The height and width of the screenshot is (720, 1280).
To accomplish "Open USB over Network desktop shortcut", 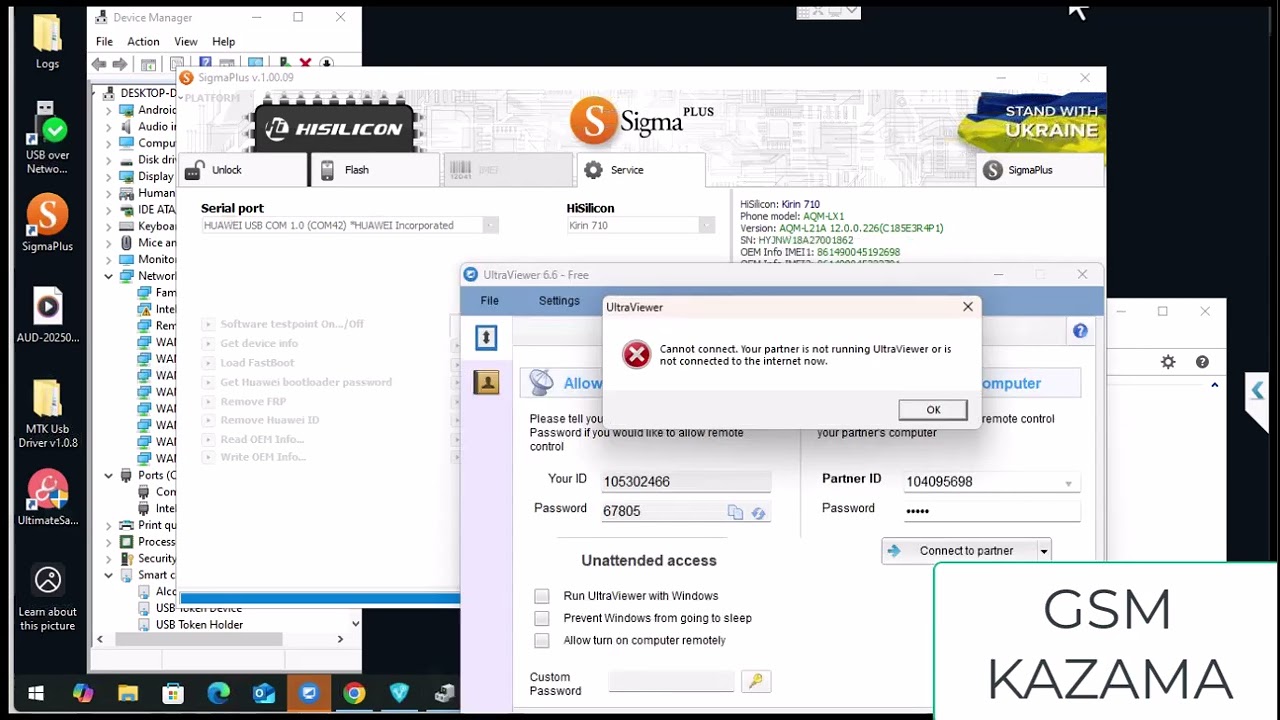I will tap(47, 138).
